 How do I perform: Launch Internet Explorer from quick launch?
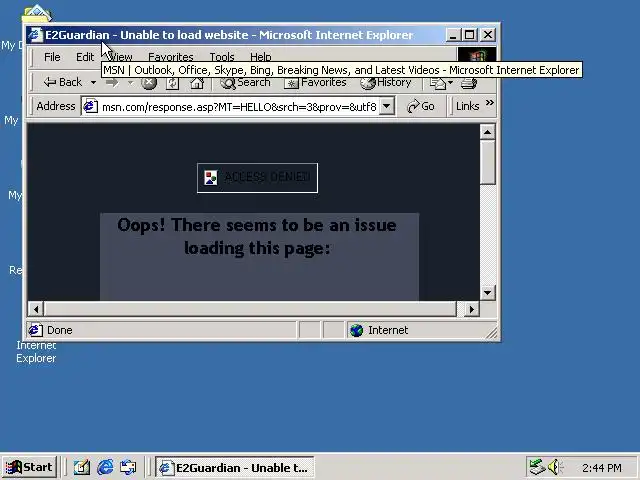tap(105, 467)
